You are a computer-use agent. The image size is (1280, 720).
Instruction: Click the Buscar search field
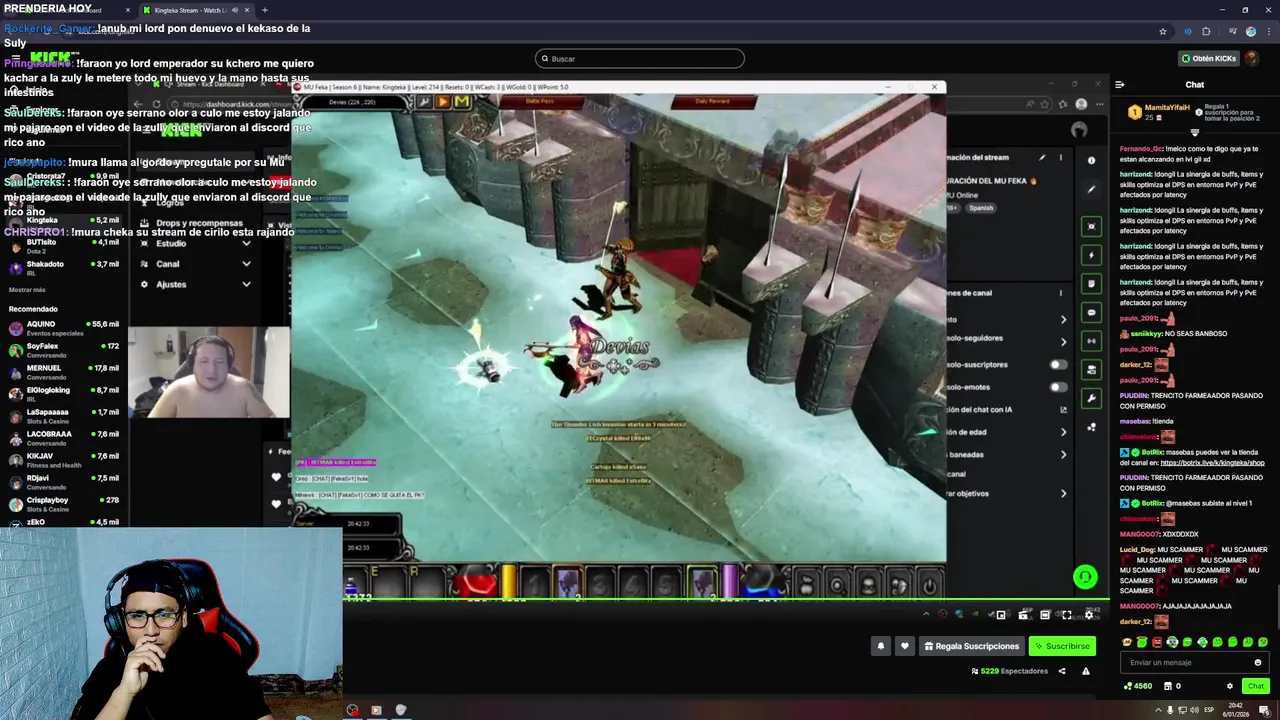640,58
